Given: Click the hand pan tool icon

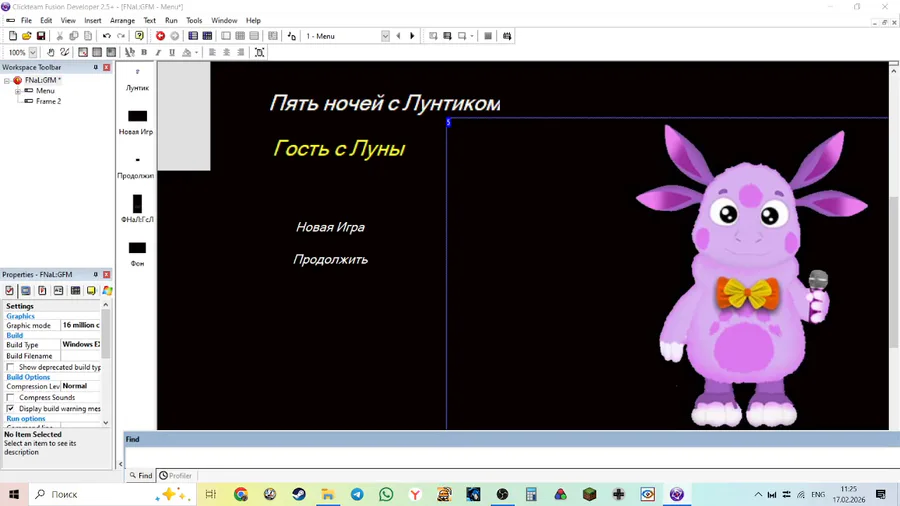Looking at the screenshot, I should [51, 52].
